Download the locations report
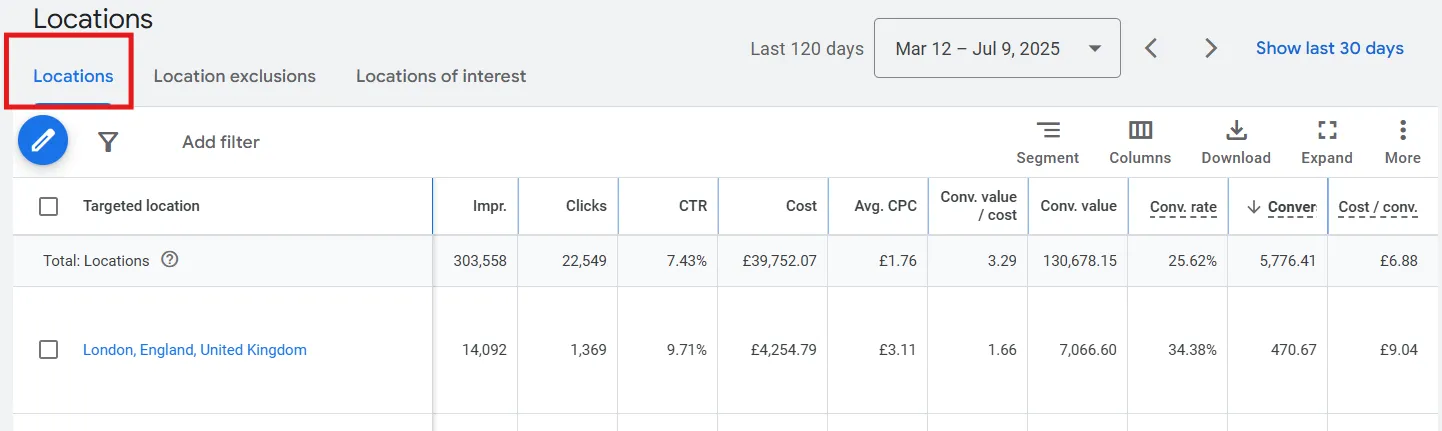Screen dimensions: 1442x431 1236,143
